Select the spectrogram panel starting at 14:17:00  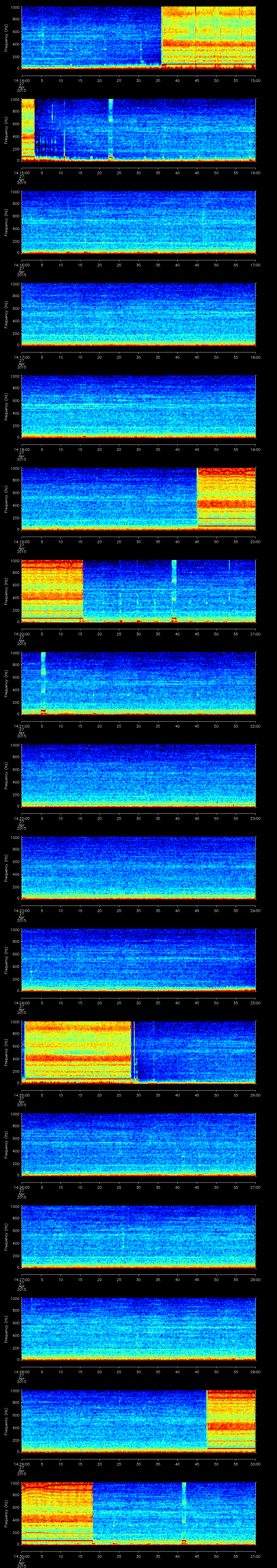coord(139,315)
